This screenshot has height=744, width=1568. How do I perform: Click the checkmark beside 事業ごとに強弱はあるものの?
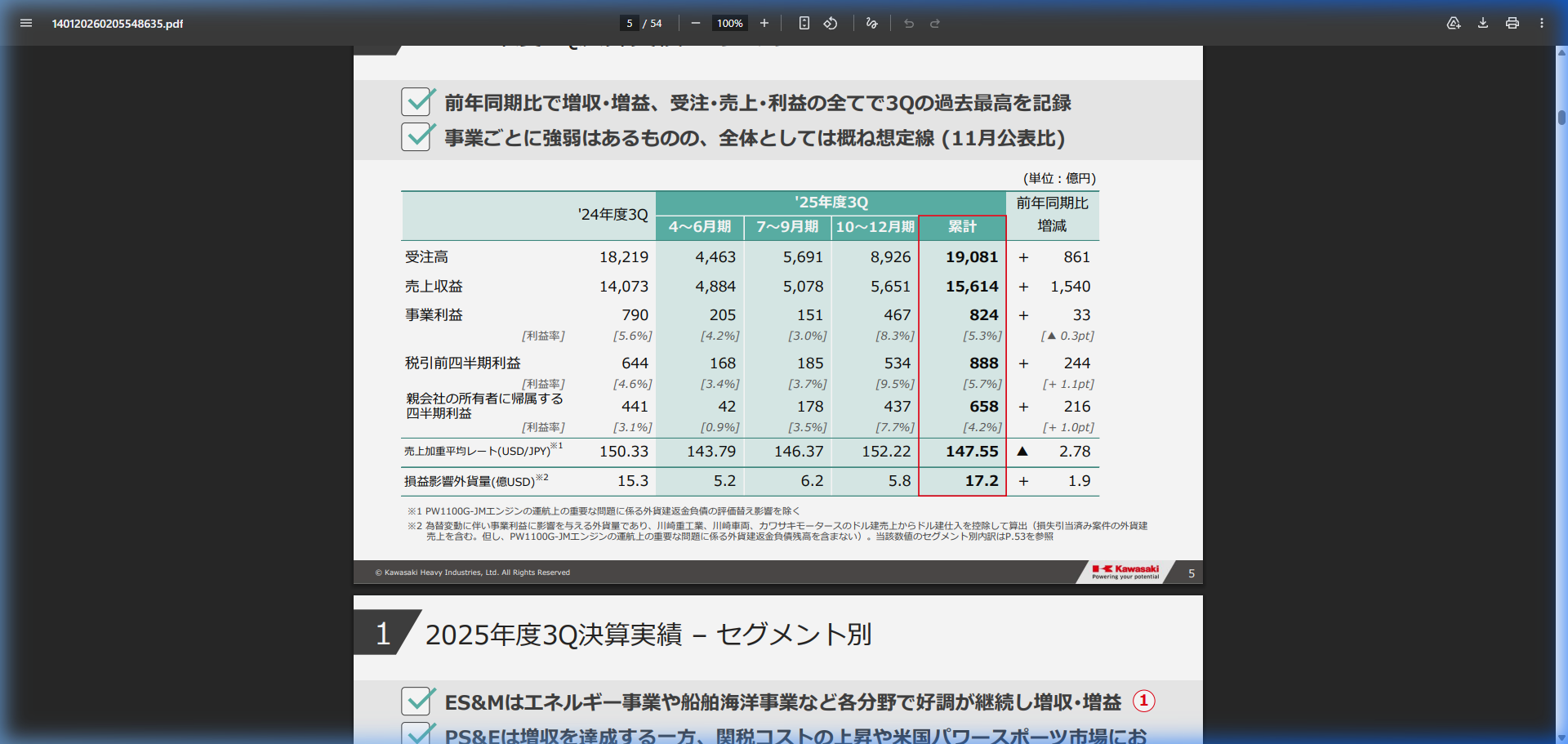(417, 136)
